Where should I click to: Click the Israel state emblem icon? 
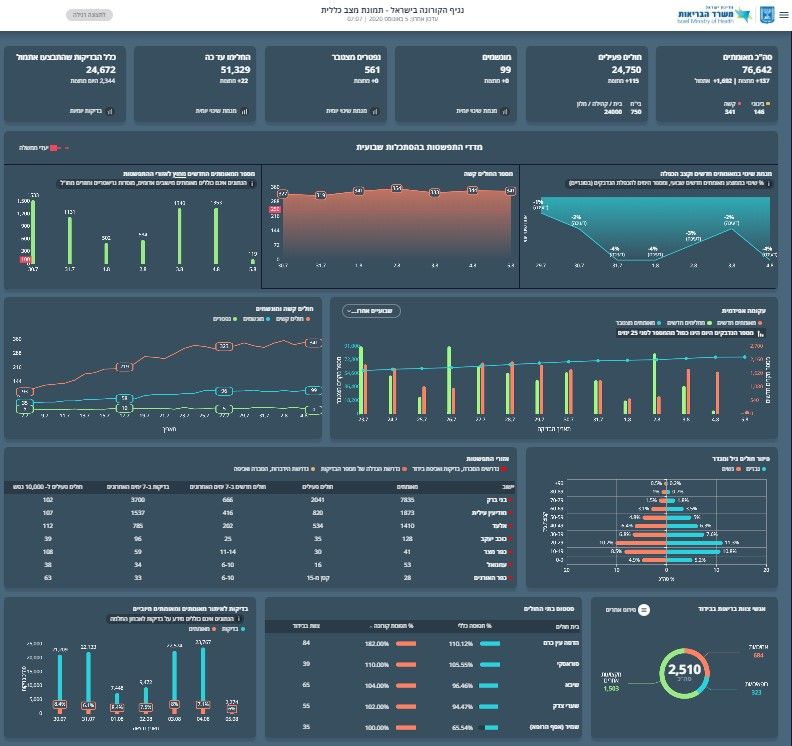[767, 15]
